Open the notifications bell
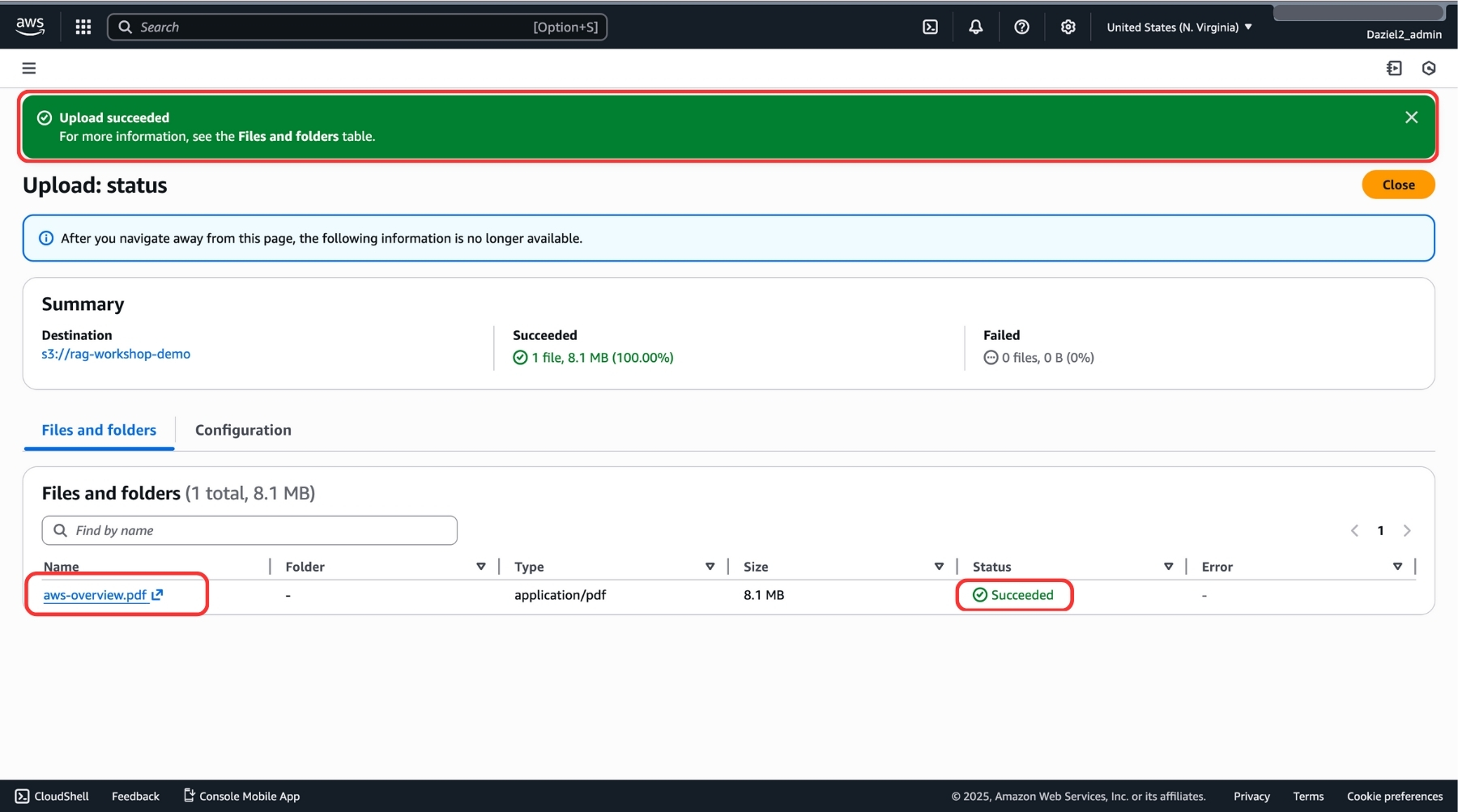Image resolution: width=1458 pixels, height=812 pixels. click(975, 27)
